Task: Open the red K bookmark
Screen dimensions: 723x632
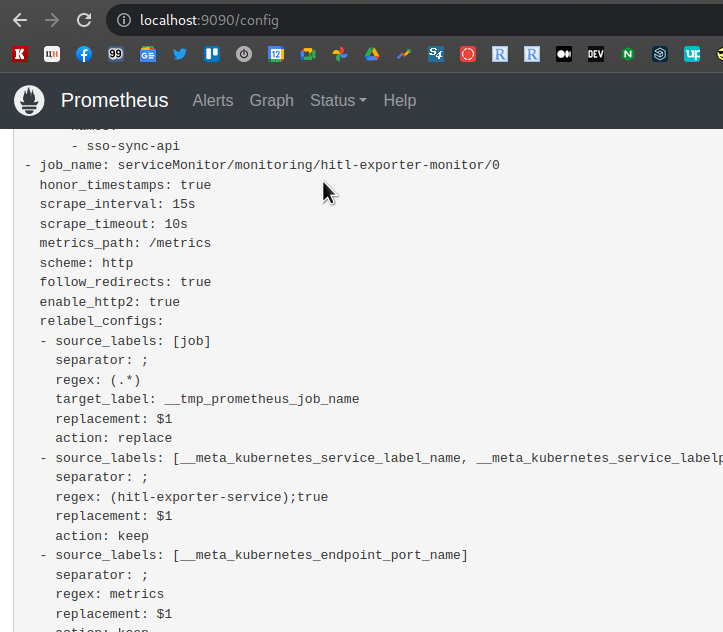Action: coord(20,54)
